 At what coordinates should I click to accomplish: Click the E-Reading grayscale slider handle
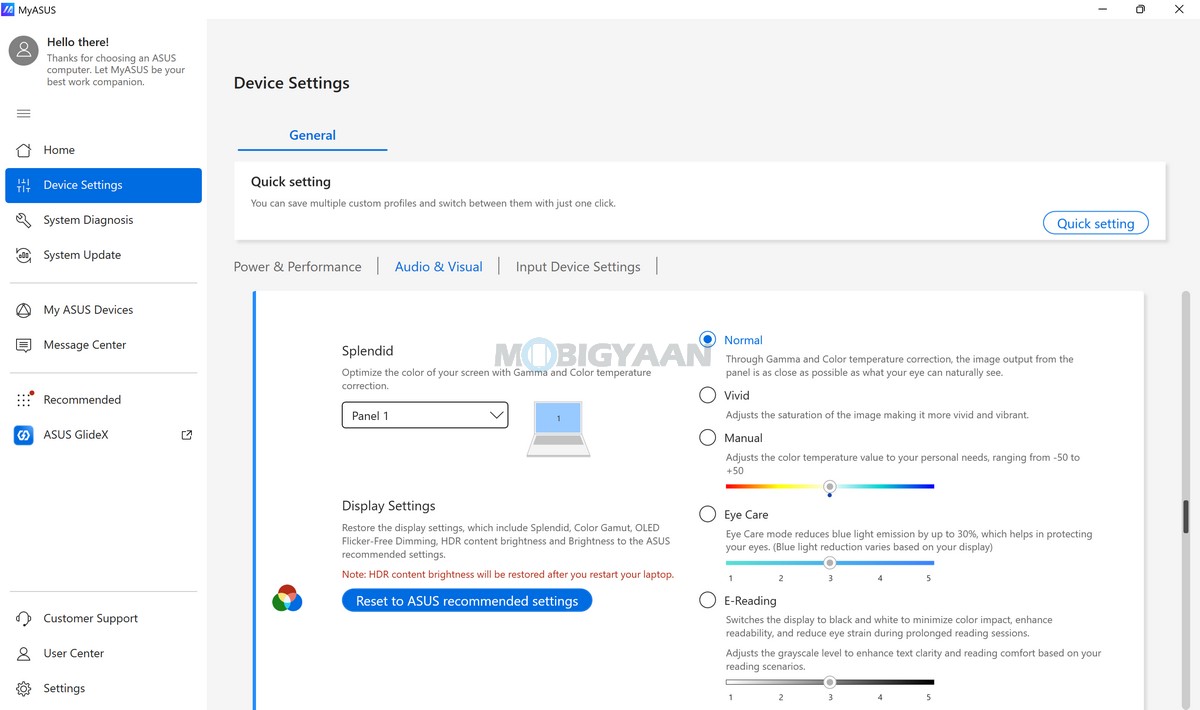tap(830, 682)
